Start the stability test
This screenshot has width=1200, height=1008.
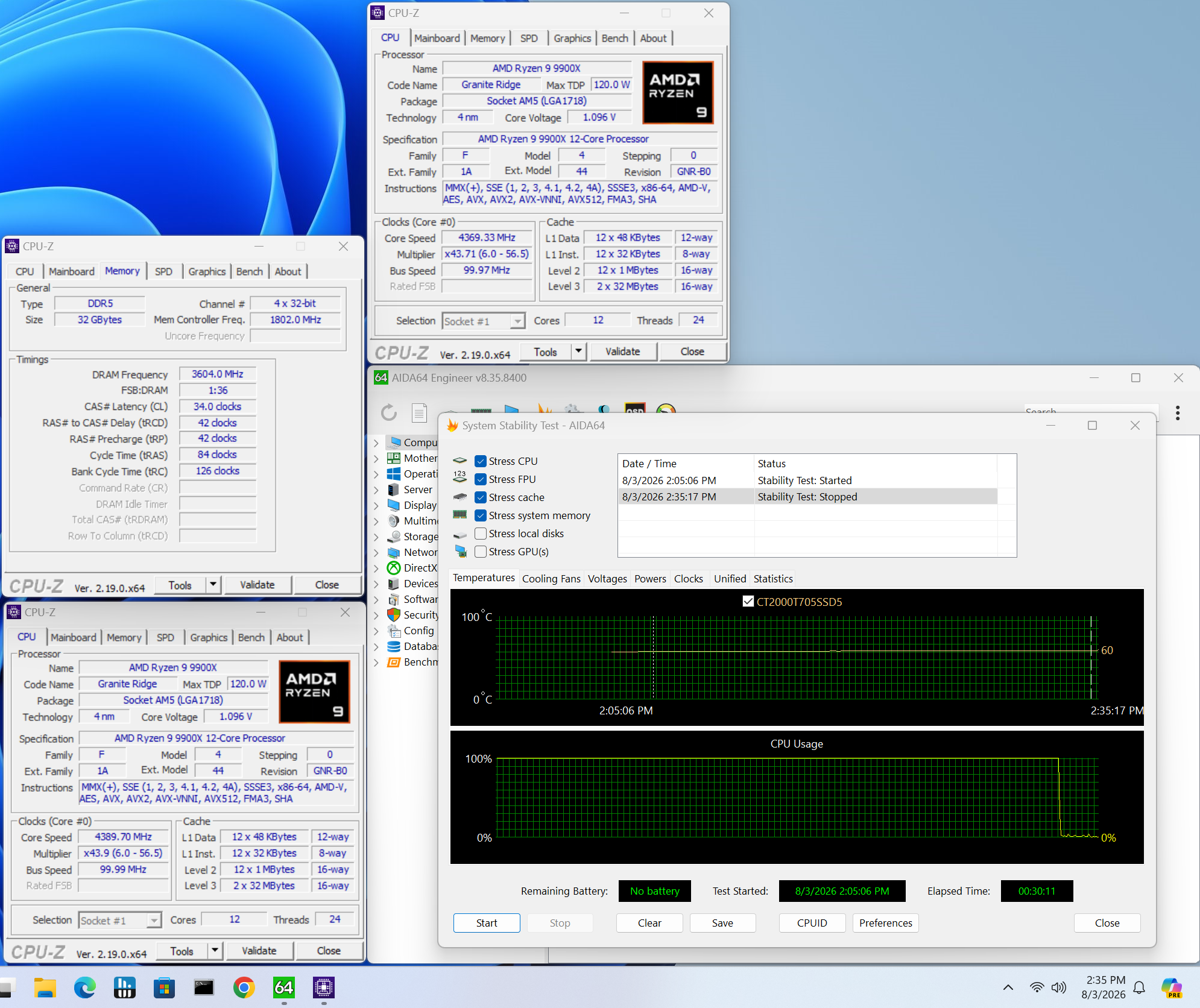487,922
